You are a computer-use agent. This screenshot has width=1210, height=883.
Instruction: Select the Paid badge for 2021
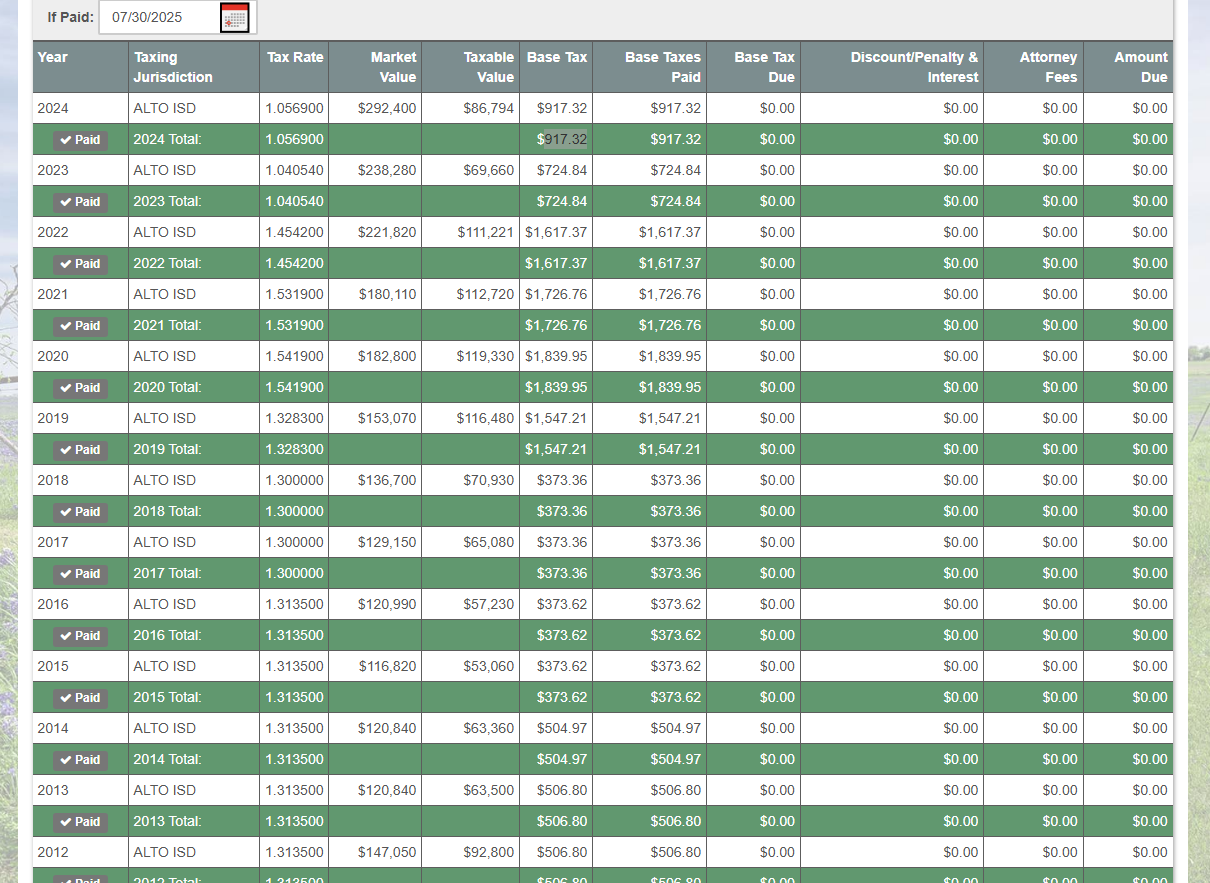coord(80,326)
